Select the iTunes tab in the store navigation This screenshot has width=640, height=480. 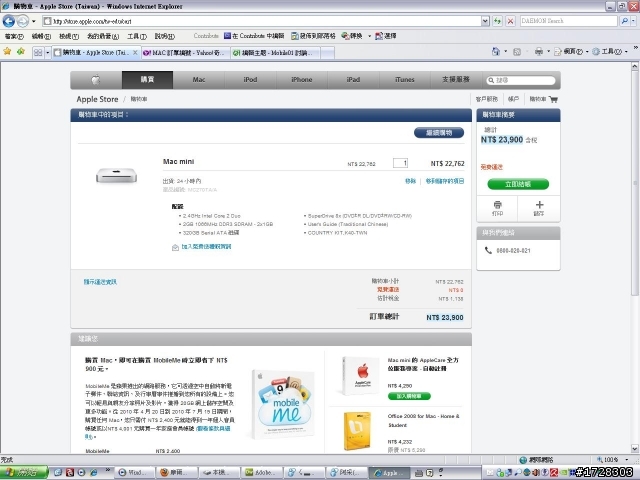[404, 80]
